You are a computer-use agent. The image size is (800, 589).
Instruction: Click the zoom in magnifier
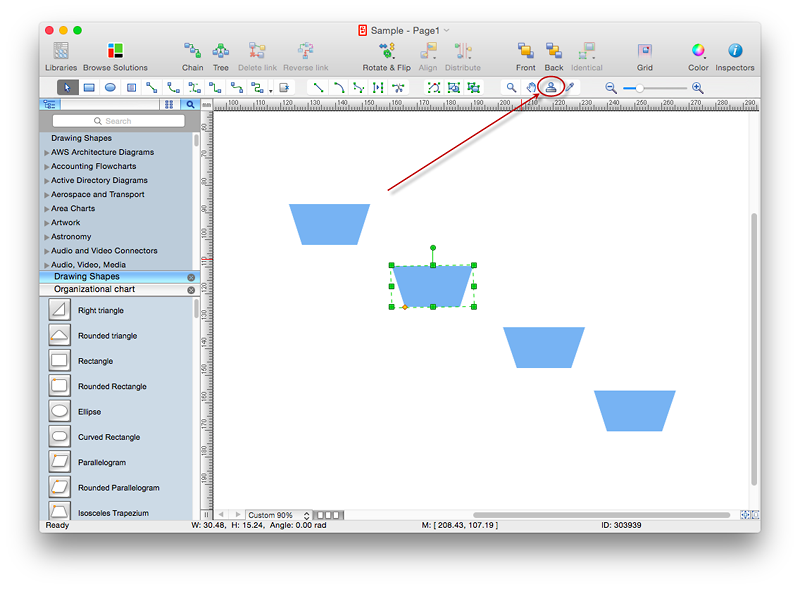click(x=697, y=88)
